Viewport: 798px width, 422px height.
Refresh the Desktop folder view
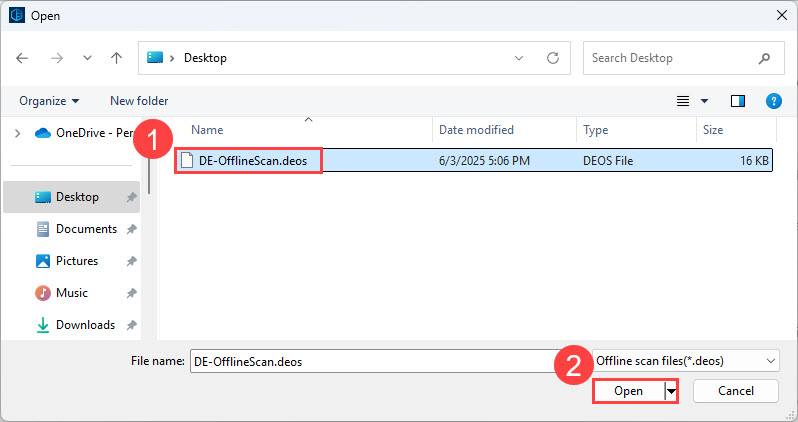pos(552,58)
